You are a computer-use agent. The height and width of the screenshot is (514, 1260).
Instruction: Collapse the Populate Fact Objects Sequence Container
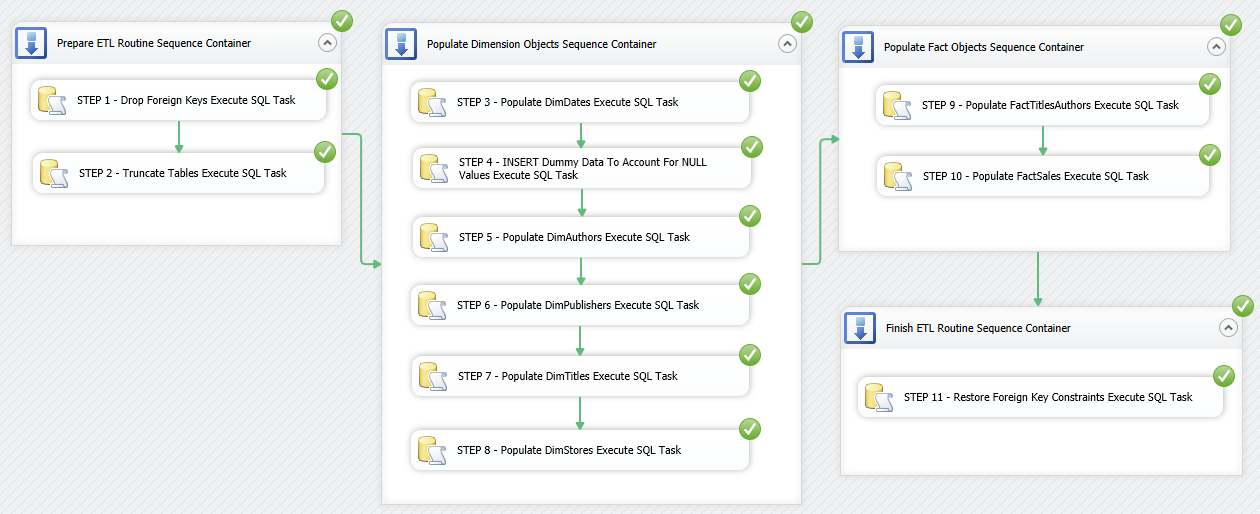tap(1216, 46)
